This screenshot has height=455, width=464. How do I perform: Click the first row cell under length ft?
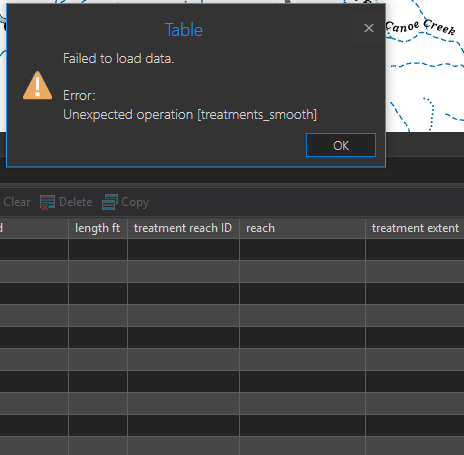98,249
